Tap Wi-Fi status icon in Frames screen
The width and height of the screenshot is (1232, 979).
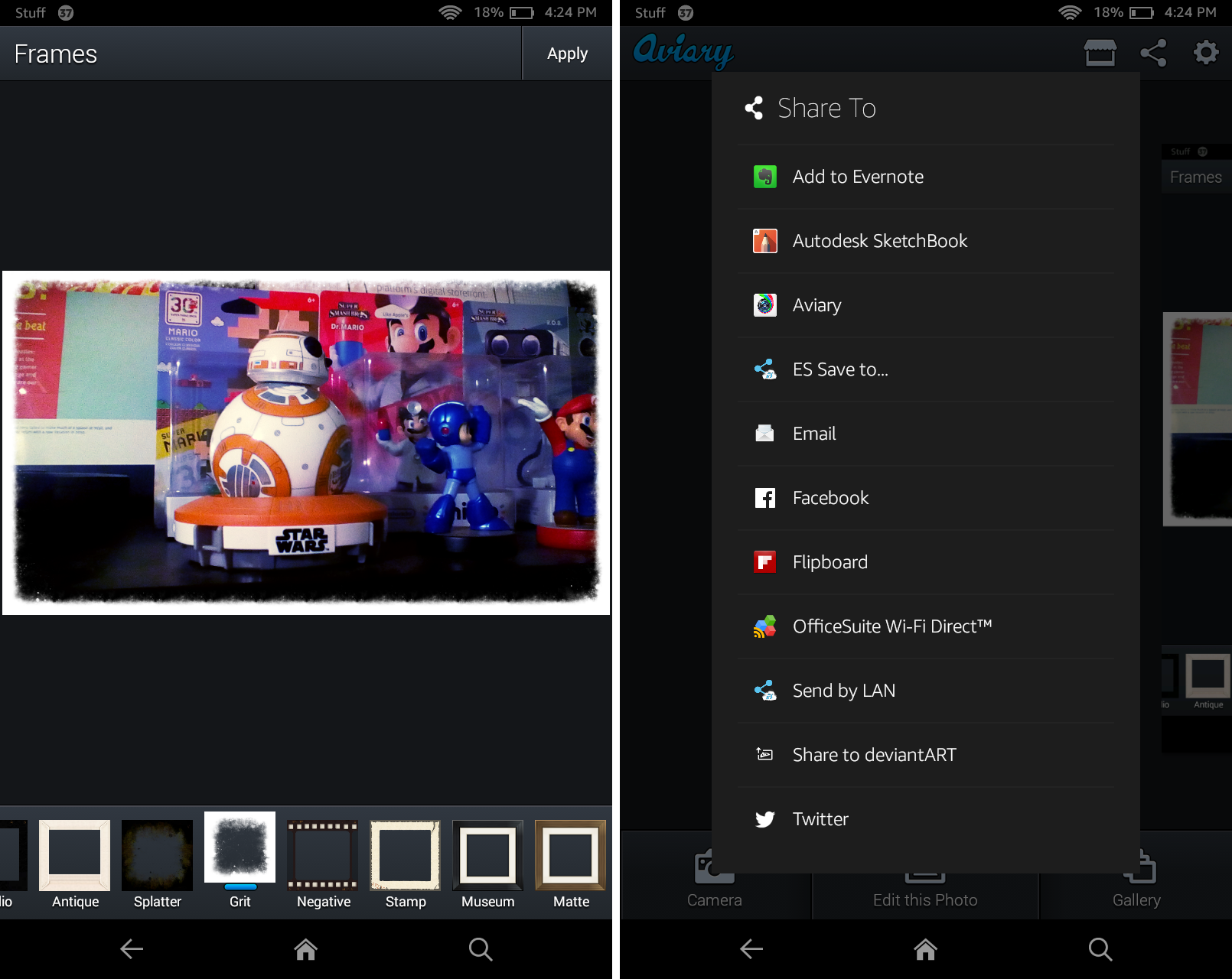coord(451,12)
